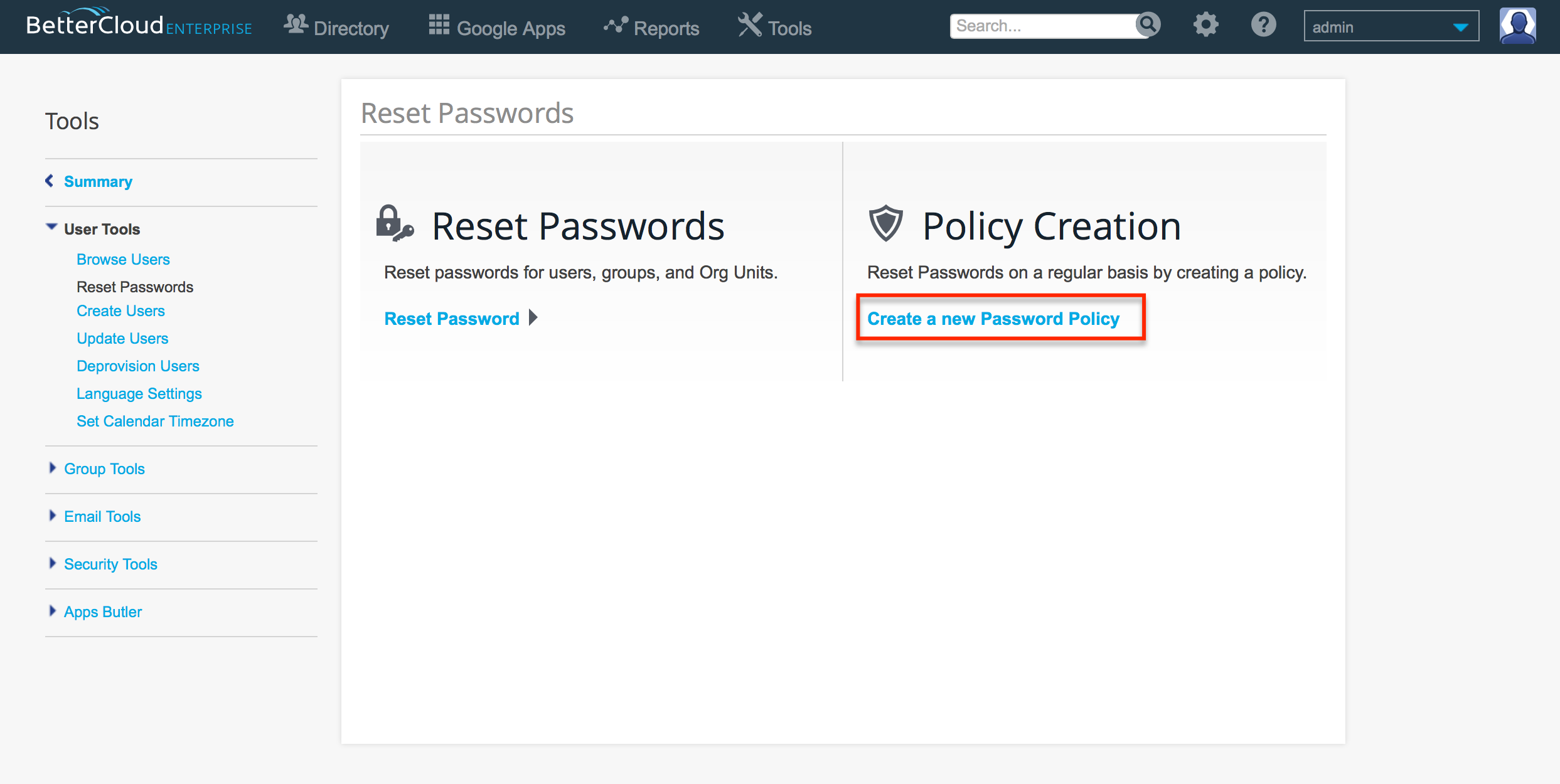Click the Google Apps grid icon
The width and height of the screenshot is (1560, 784).
(x=439, y=24)
